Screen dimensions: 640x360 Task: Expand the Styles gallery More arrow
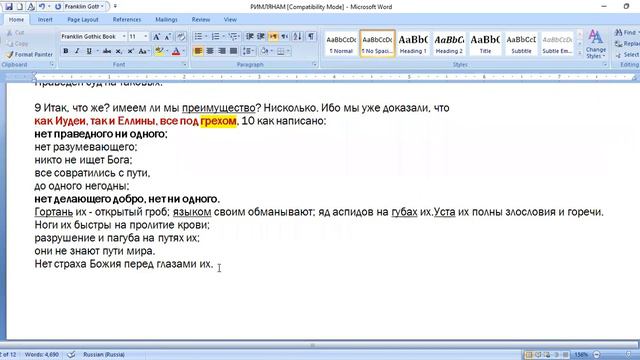pos(580,53)
